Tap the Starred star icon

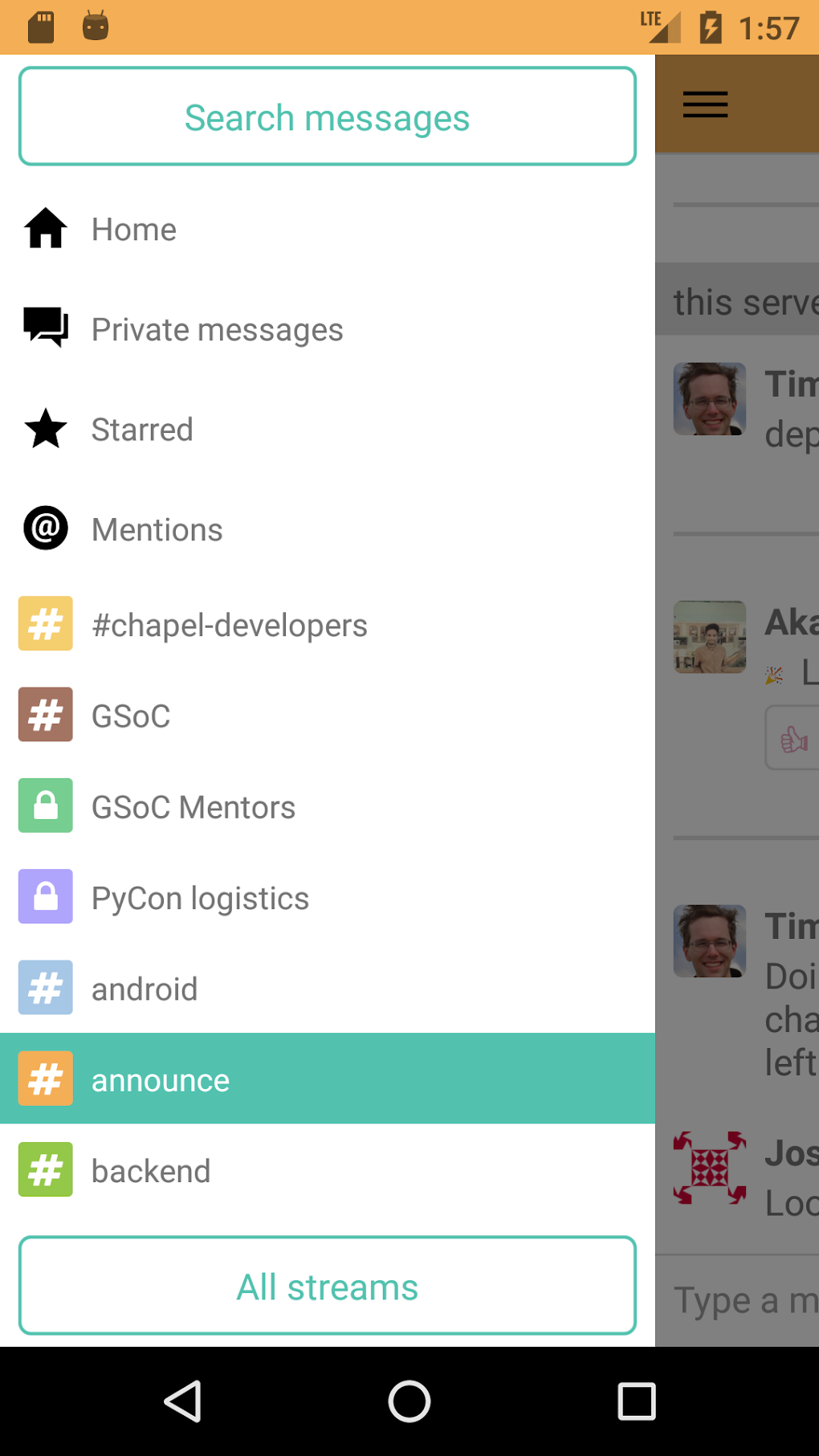(x=46, y=429)
